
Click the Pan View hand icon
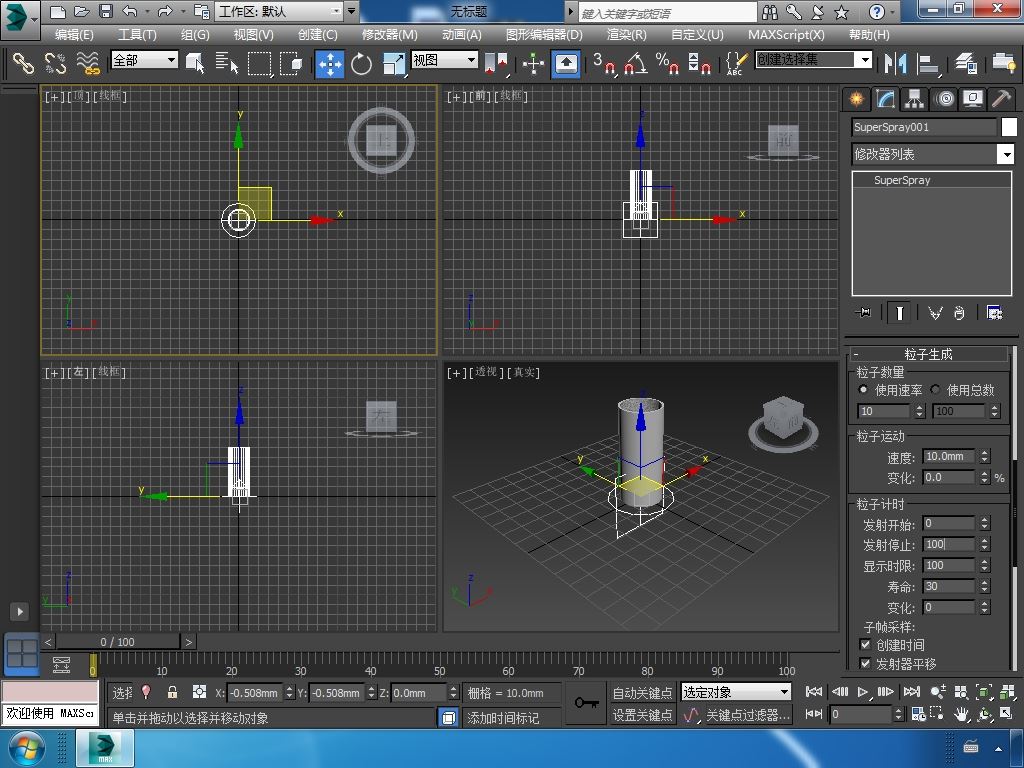[x=961, y=714]
